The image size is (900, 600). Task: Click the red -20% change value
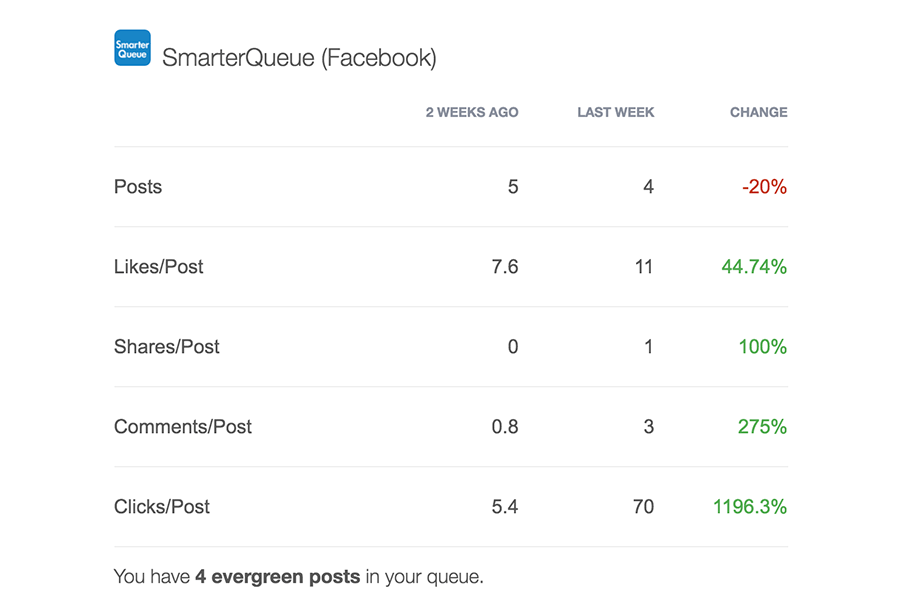pyautogui.click(x=764, y=187)
